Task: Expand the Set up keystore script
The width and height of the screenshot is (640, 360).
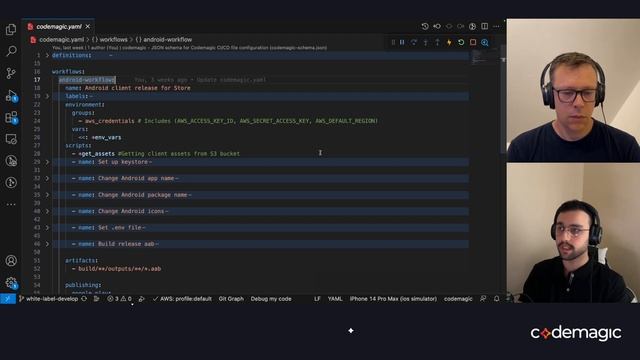Action: 47,162
